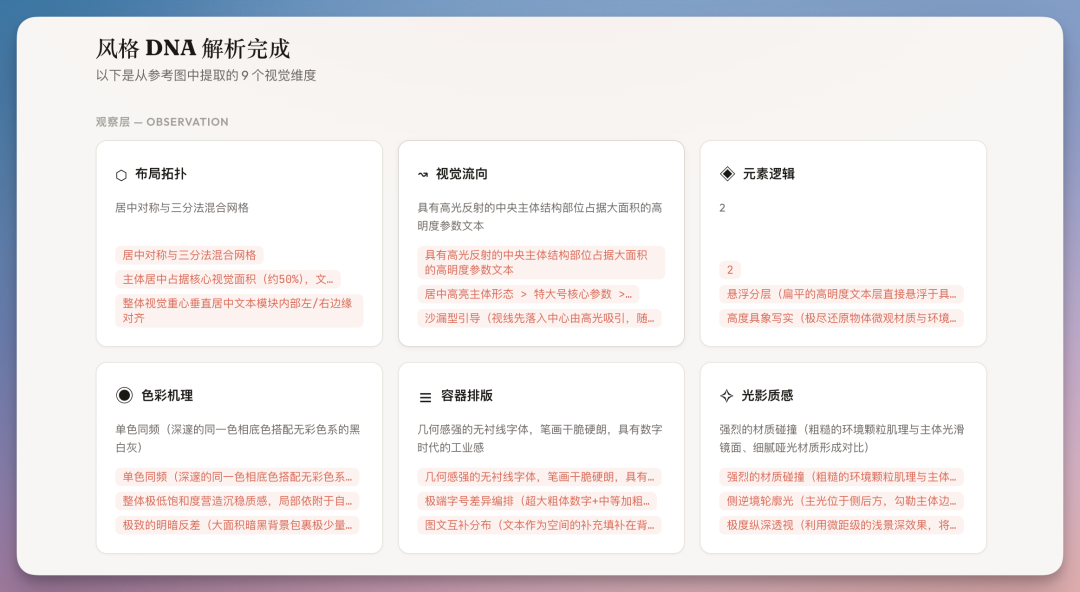
Task: Click the 风格 DNA 解析完成 heading
Action: (193, 48)
